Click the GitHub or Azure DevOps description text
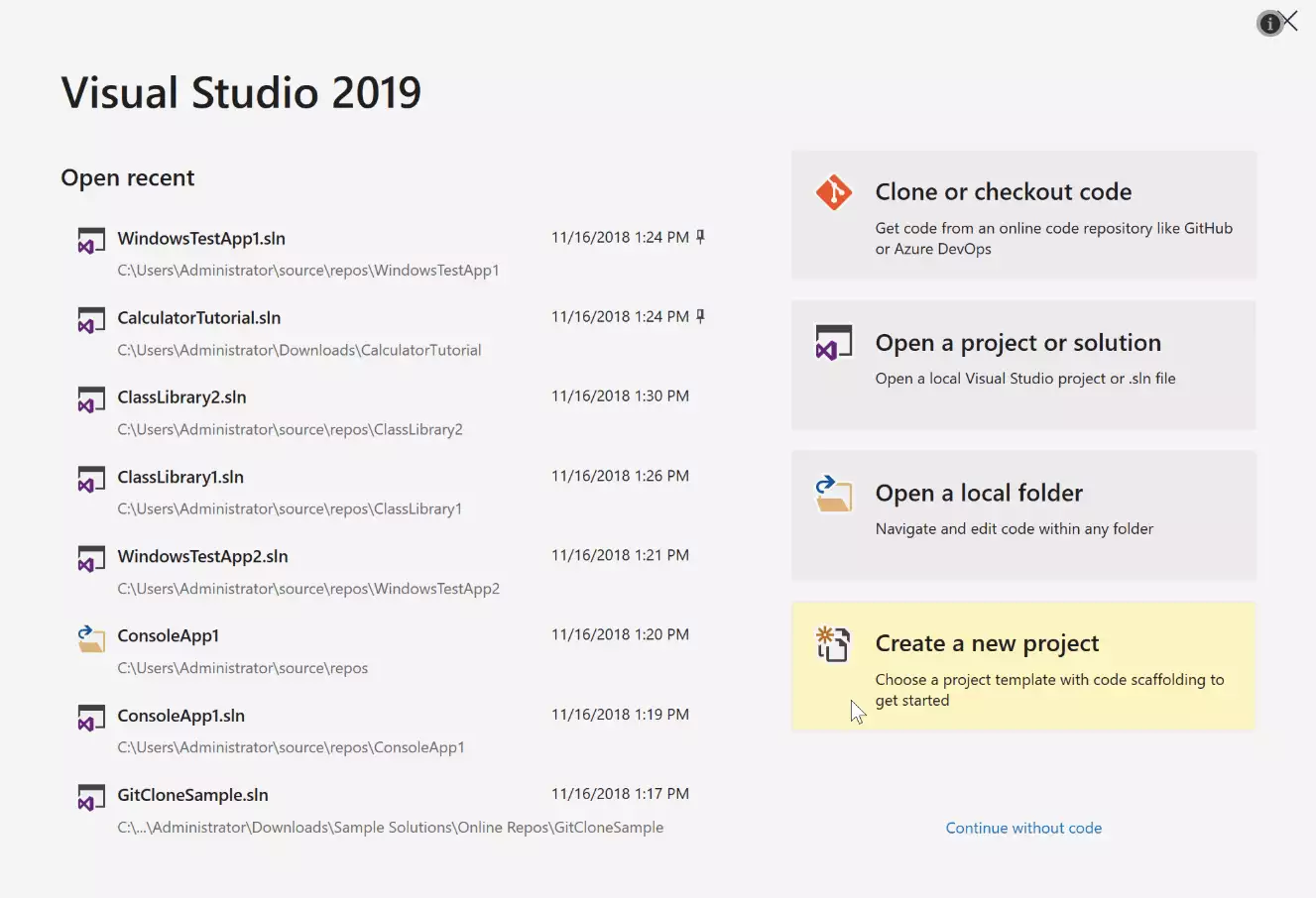 (x=1053, y=238)
